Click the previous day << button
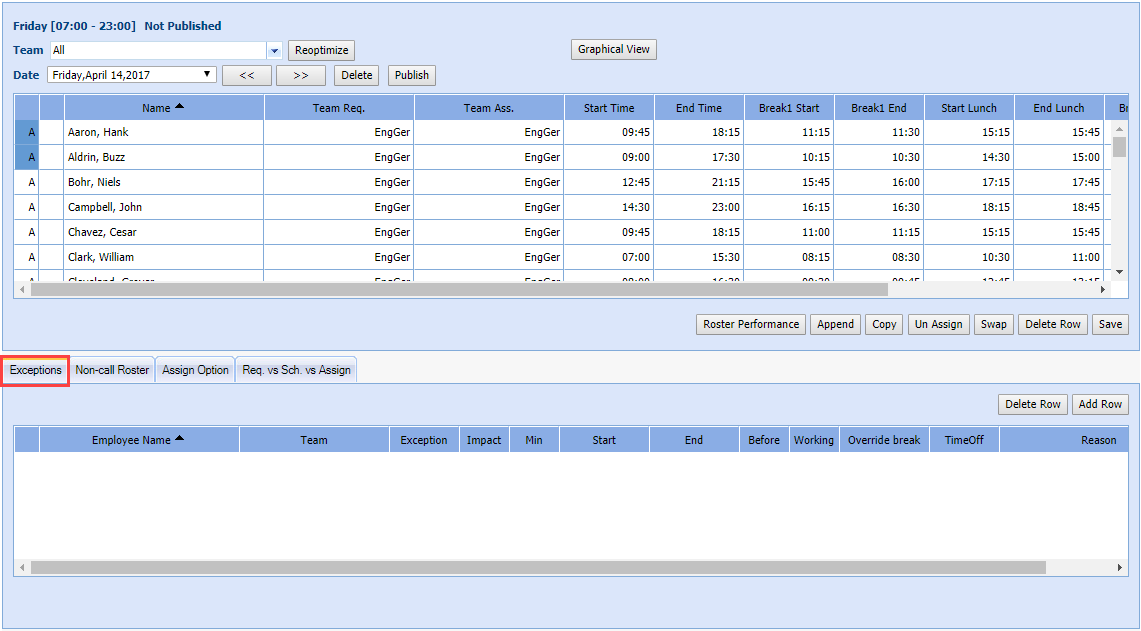This screenshot has width=1141, height=631. pos(246,75)
